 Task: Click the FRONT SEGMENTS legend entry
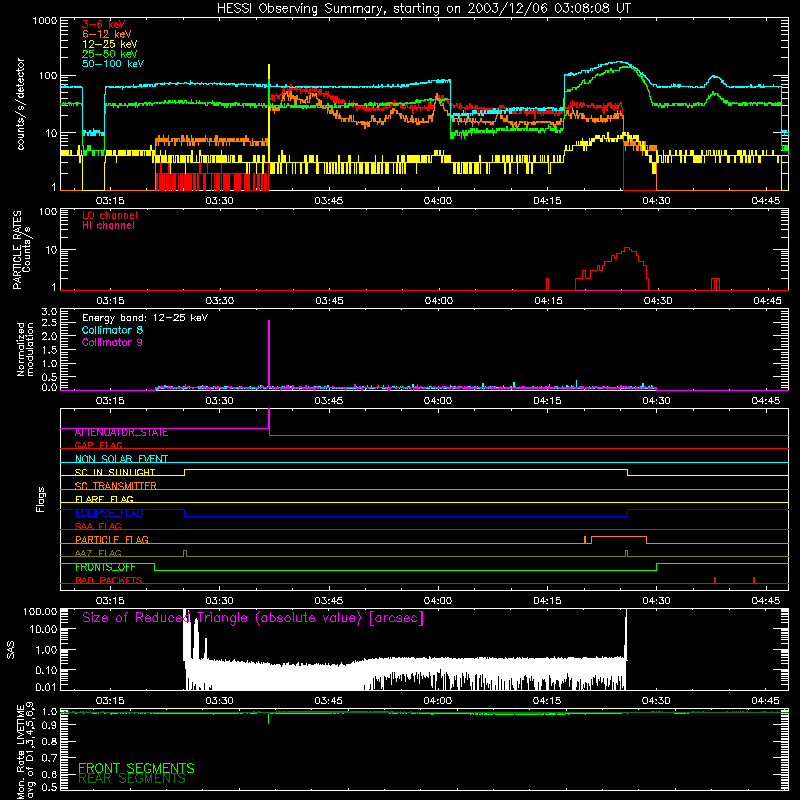pos(136,768)
